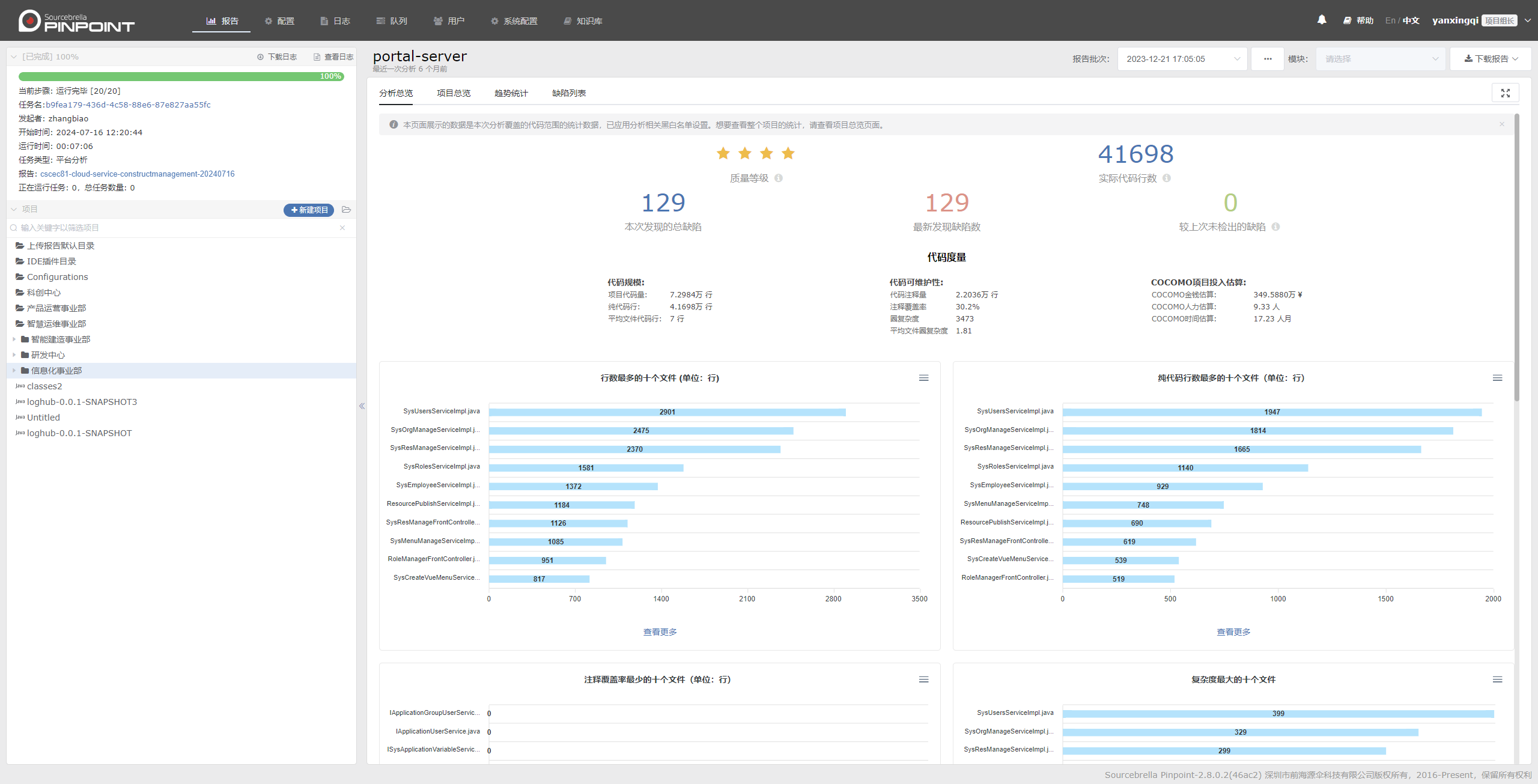Collapse the 项目 section header
The image size is (1538, 784).
pyautogui.click(x=14, y=209)
